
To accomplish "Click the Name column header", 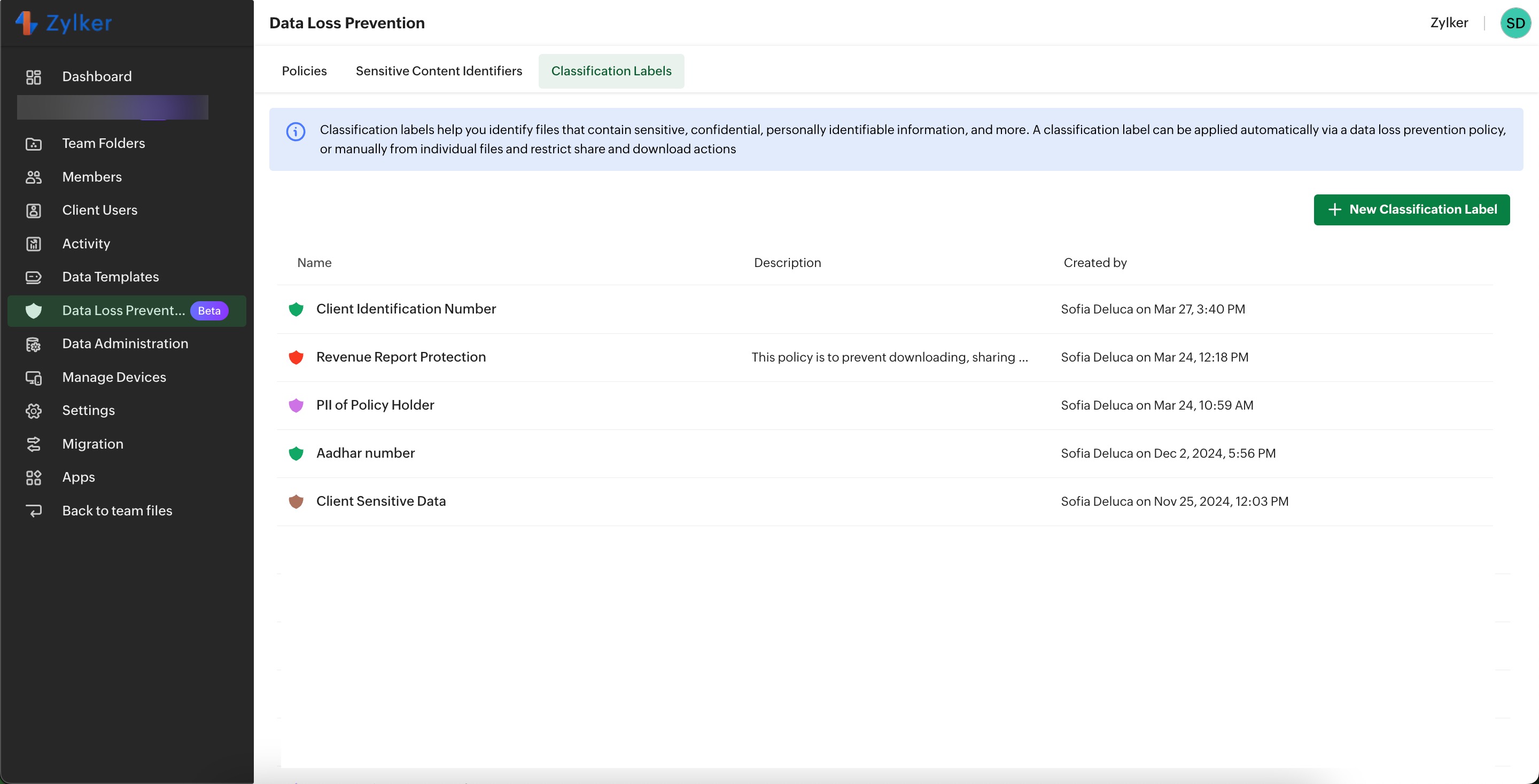I will click(314, 263).
